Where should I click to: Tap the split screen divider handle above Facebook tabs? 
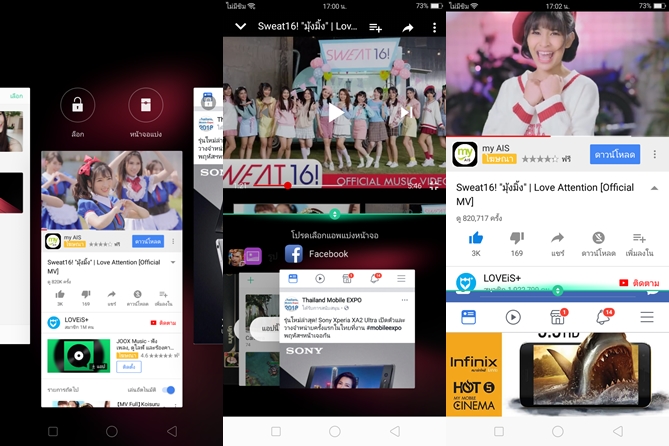[558, 291]
